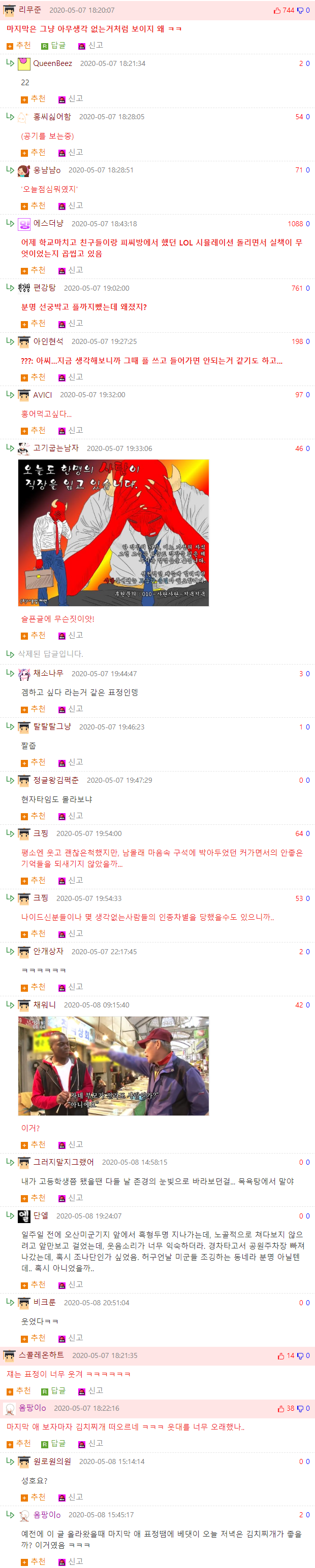Report (신고) 홍씨싫어함's reply
Screen dimensions: 315x1568
[71, 152]
